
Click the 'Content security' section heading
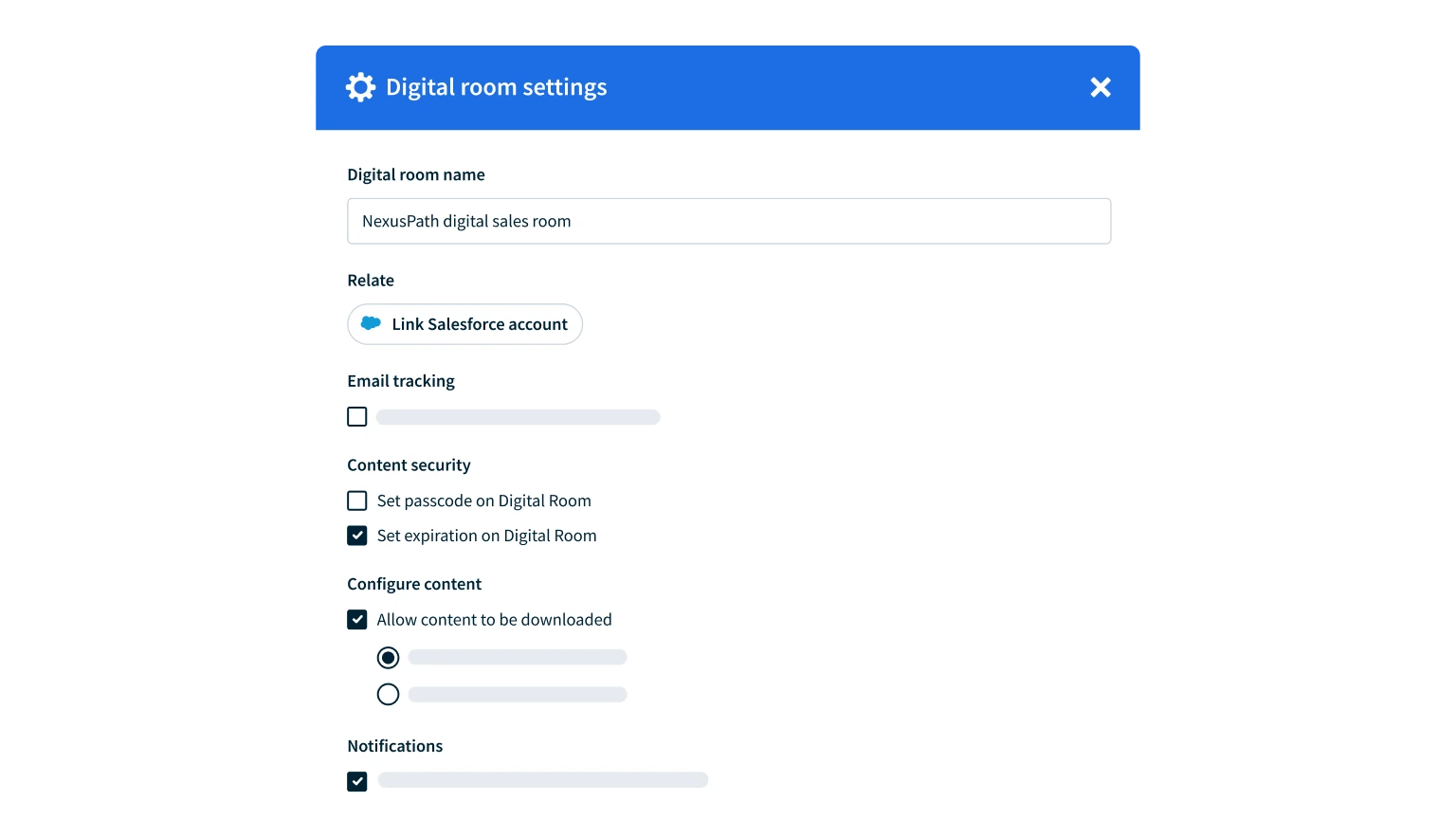point(409,465)
